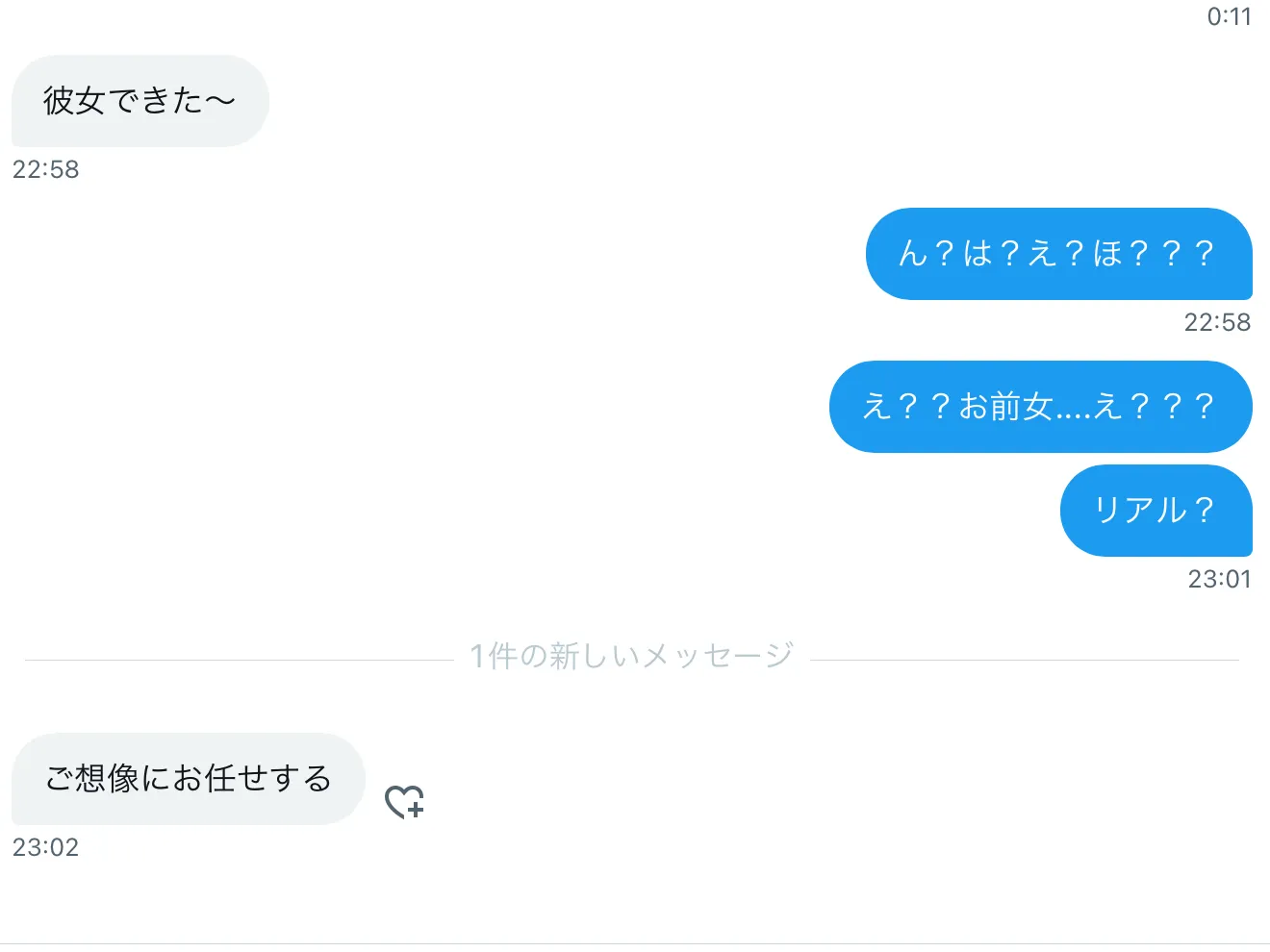Select the message bubble 彼女できた〜
This screenshot has width=1270, height=952.
click(x=140, y=101)
